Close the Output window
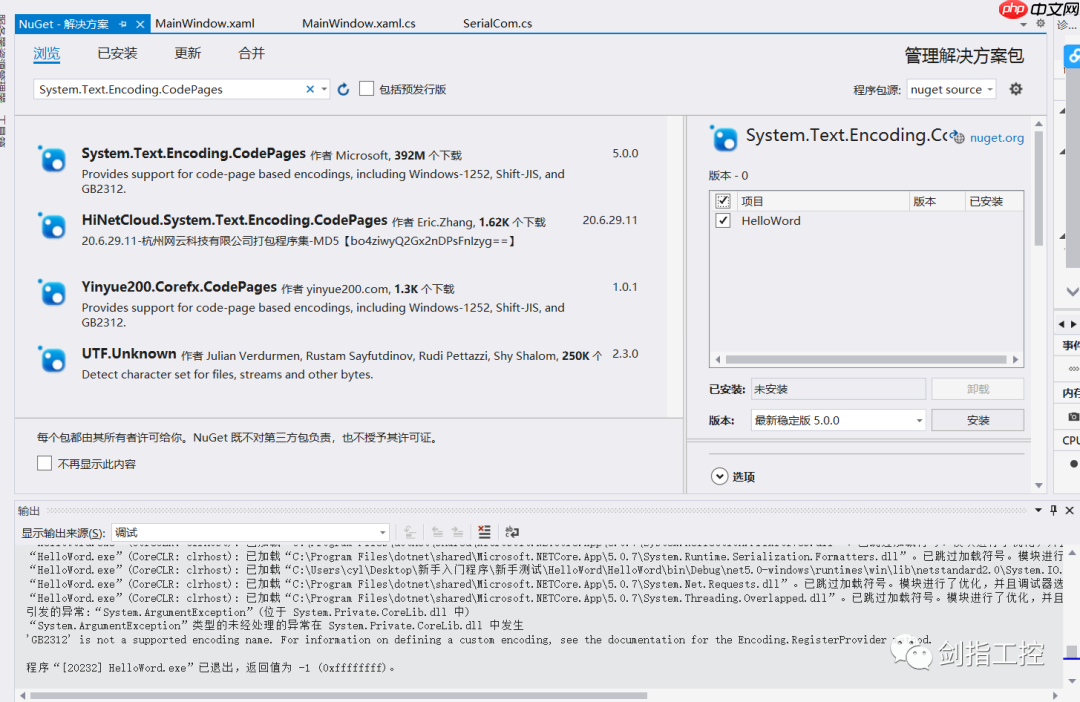 tap(1069, 510)
